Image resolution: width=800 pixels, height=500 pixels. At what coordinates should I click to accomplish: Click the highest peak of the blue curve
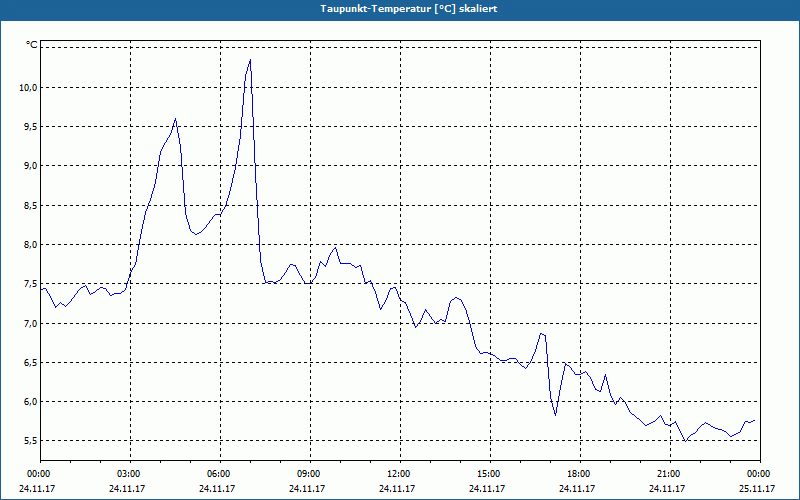point(250,60)
